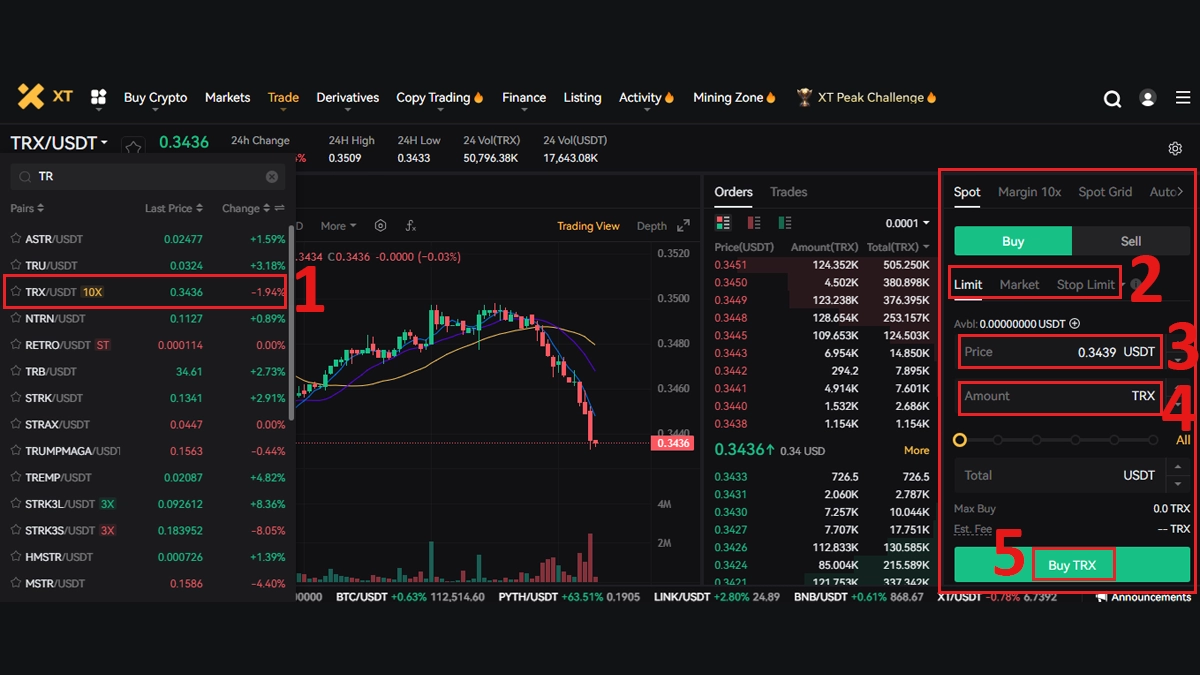Open the trading layout settings gear
Screen dimensions: 1200x675
point(1175,148)
